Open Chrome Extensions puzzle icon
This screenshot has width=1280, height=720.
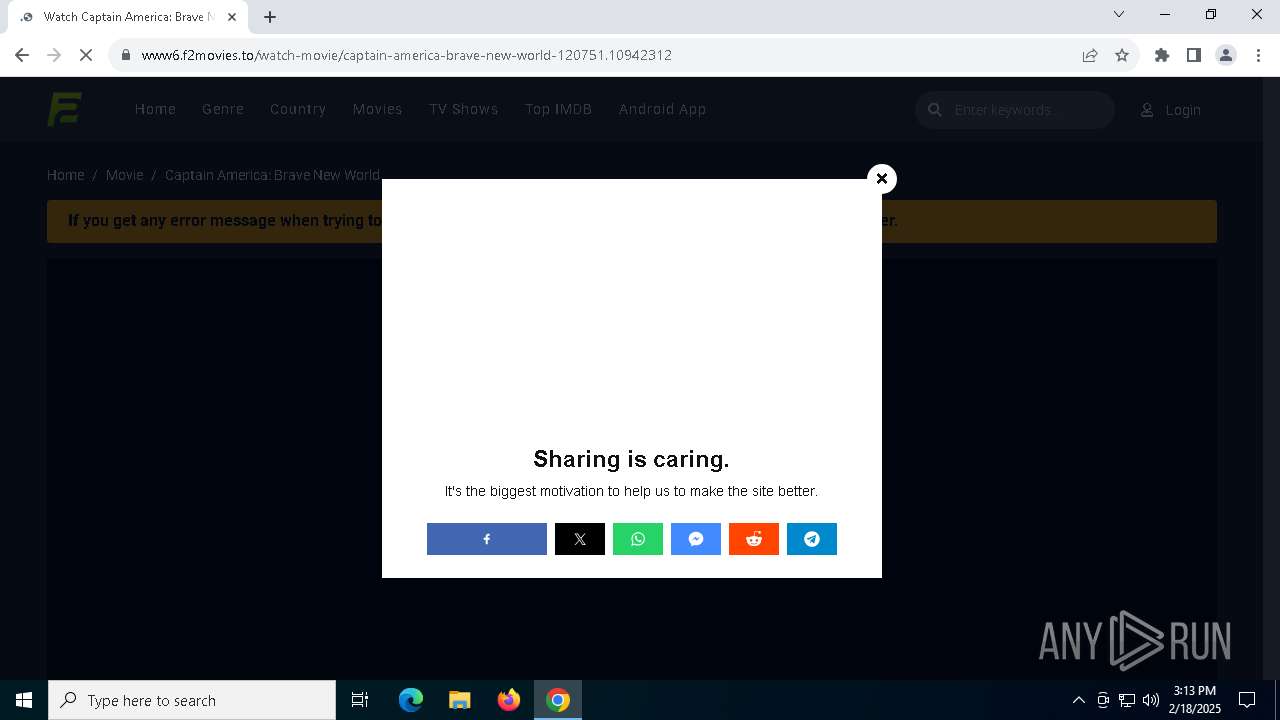pyautogui.click(x=1162, y=55)
